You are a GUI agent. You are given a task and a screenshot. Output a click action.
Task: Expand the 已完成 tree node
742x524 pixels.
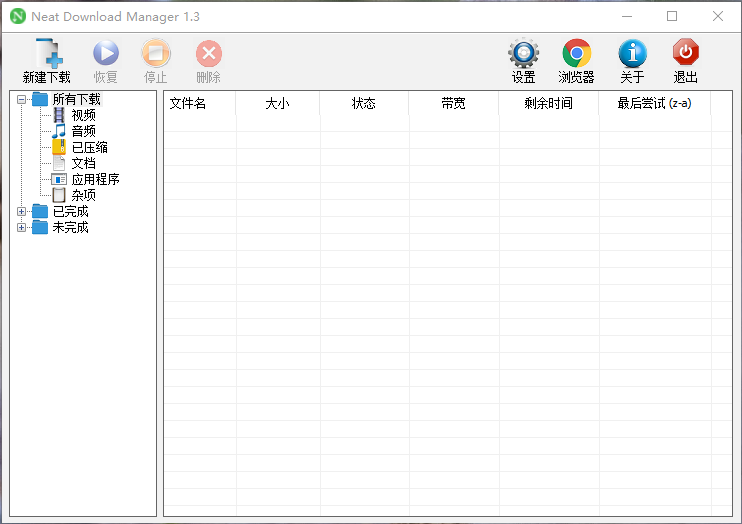coord(21,212)
